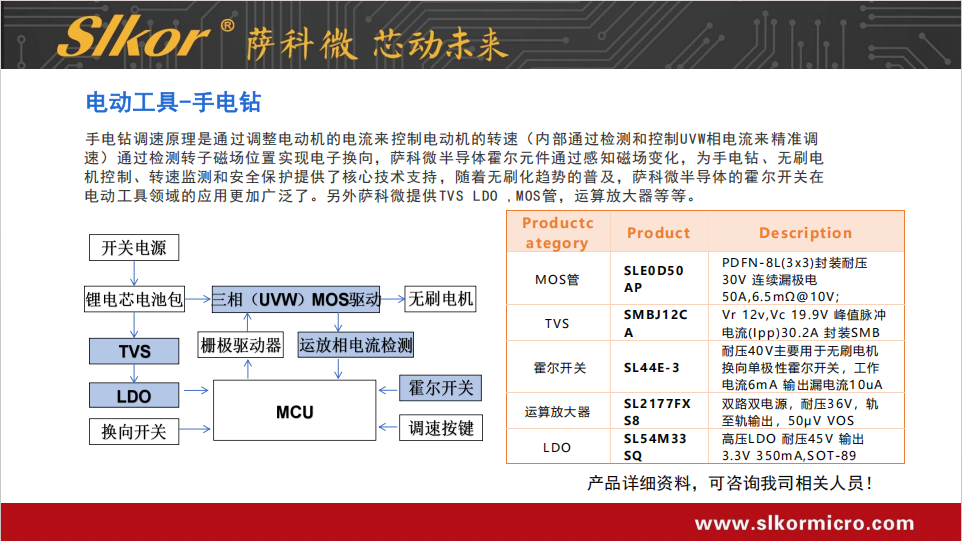962x541 pixels.
Task: Select the 运算放大器 table cell
Action: pos(557,412)
